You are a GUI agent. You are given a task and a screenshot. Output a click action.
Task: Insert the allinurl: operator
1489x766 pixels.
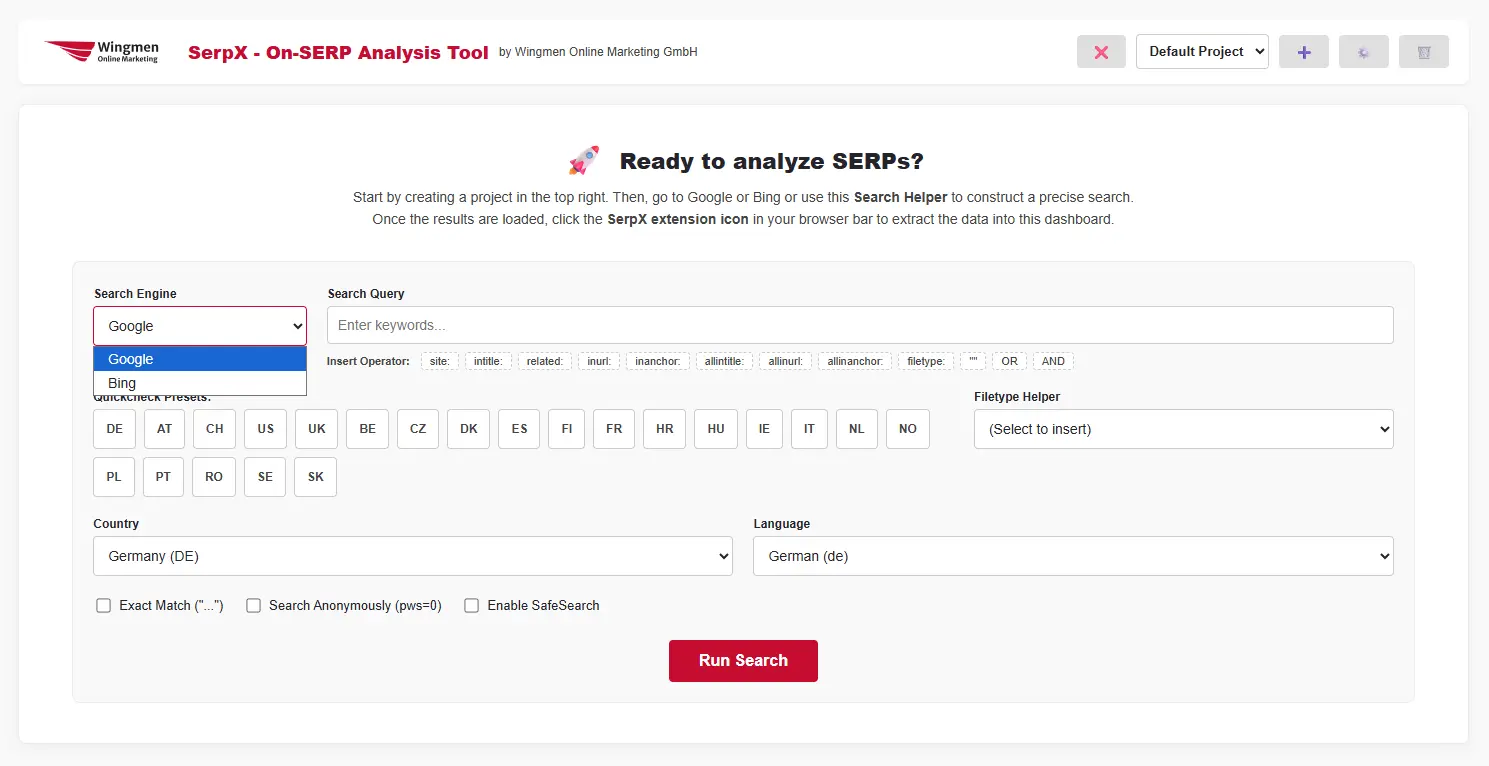pyautogui.click(x=785, y=361)
